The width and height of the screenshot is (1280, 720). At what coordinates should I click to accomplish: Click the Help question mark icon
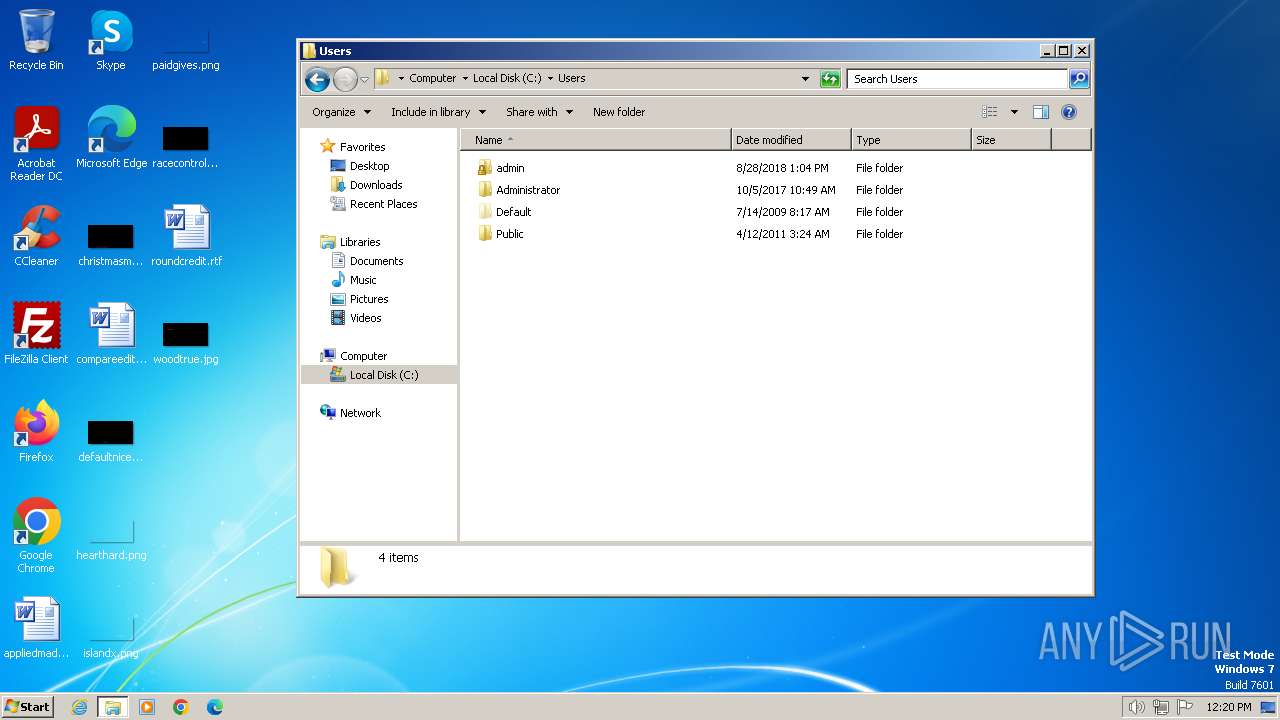point(1069,112)
